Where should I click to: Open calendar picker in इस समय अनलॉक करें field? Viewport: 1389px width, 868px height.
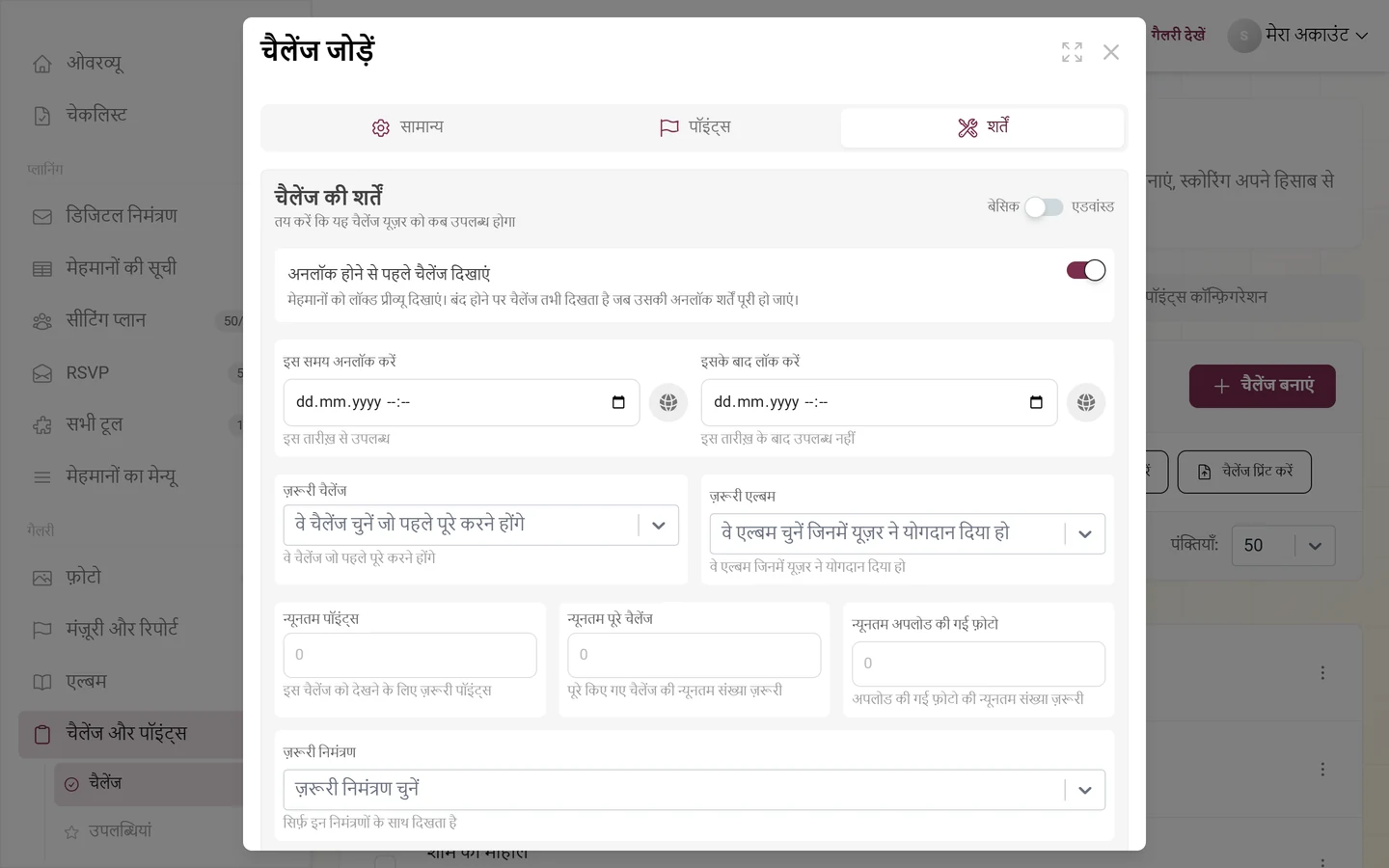(618, 402)
